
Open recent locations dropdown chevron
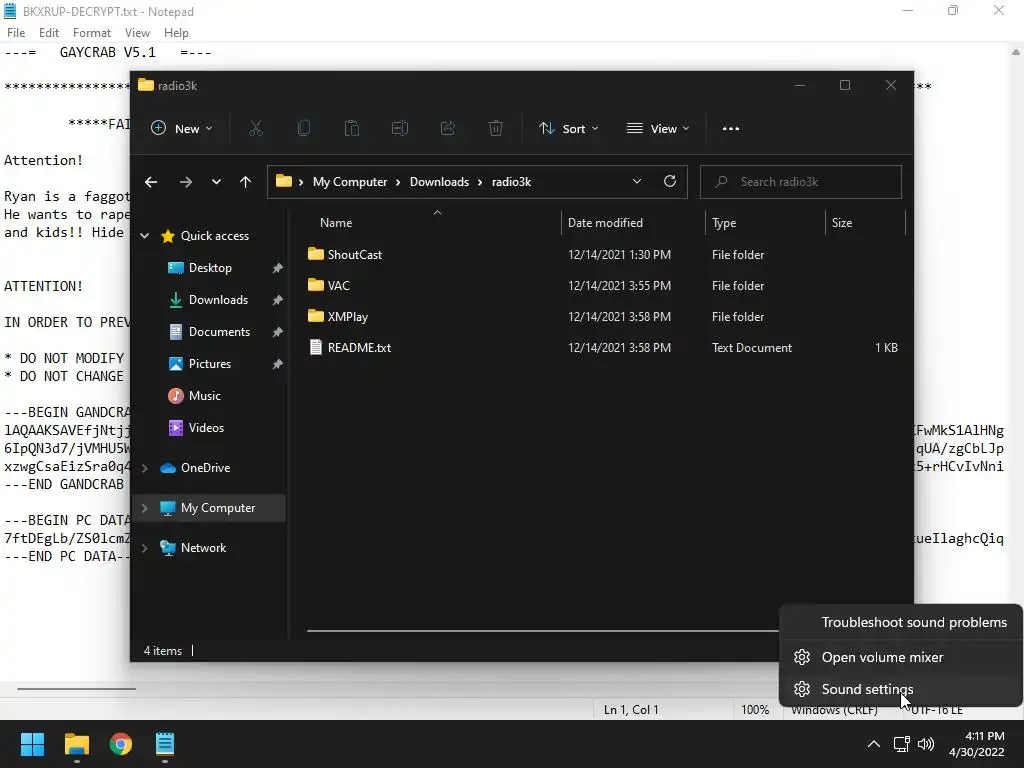point(216,182)
